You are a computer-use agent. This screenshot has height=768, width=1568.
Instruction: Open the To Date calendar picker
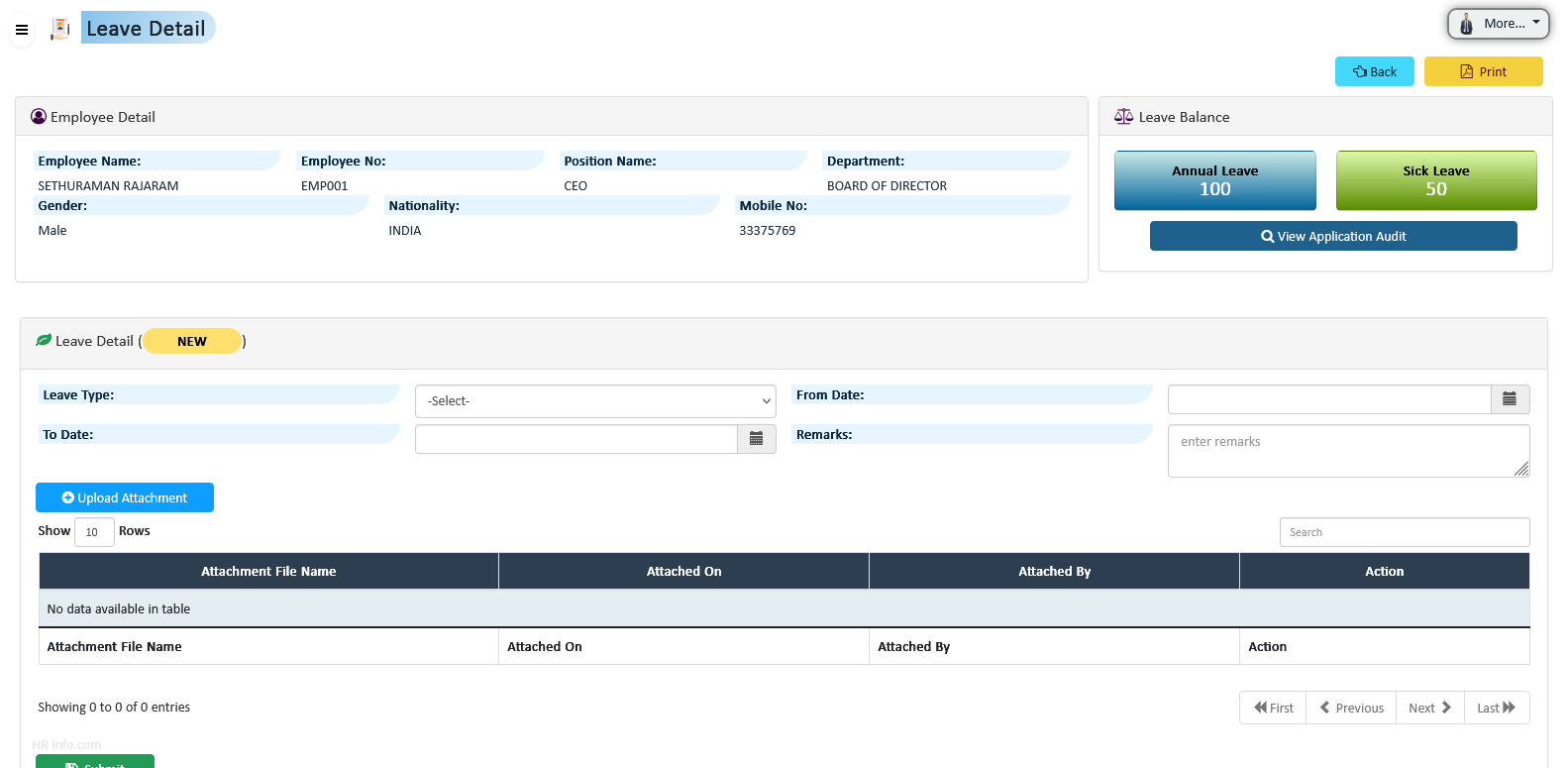click(756, 439)
